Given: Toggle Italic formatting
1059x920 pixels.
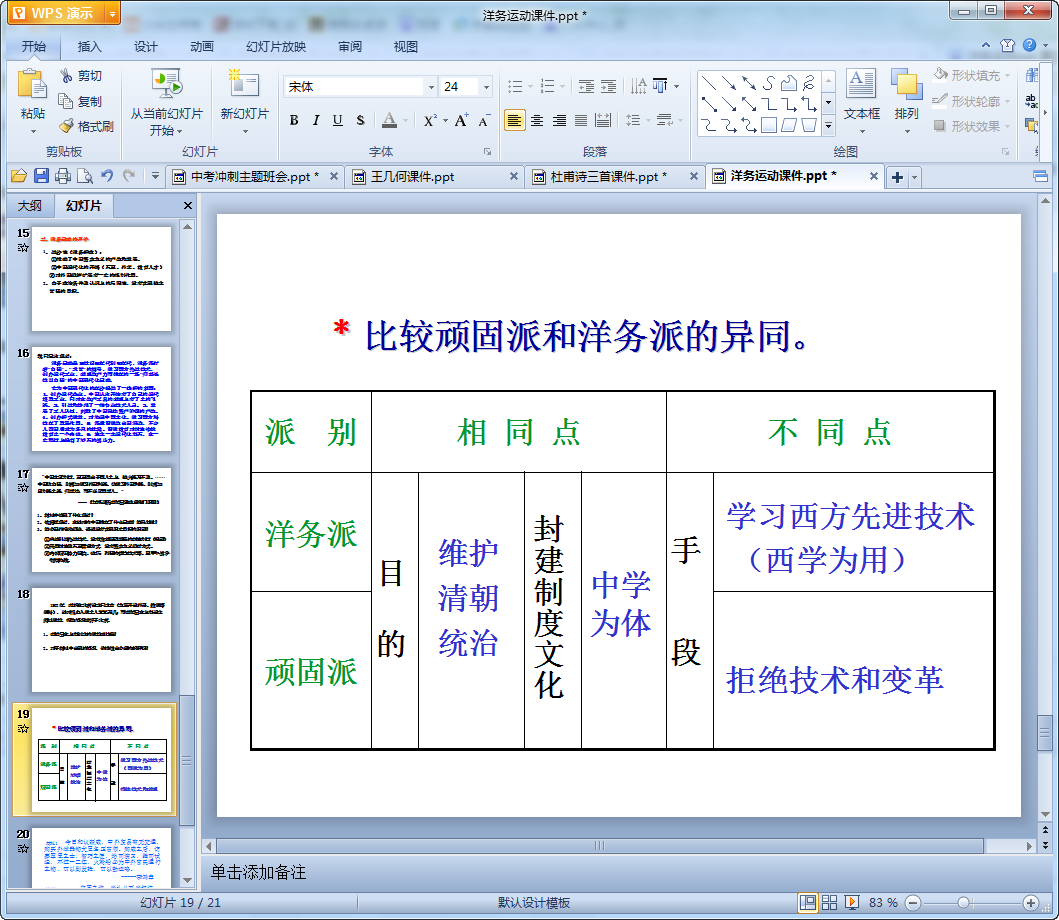Looking at the screenshot, I should click(316, 120).
